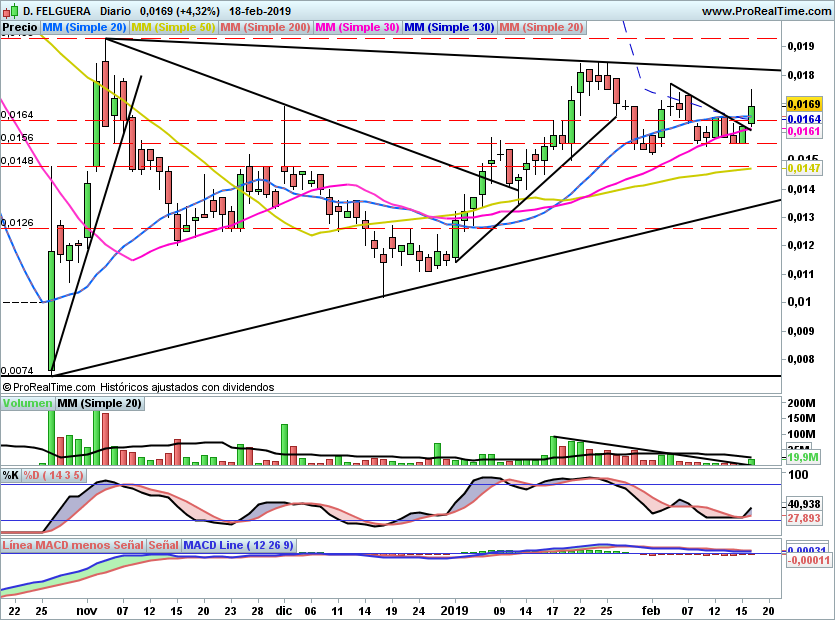Select the MACD Line ( 12 26 9) label

tap(238, 545)
